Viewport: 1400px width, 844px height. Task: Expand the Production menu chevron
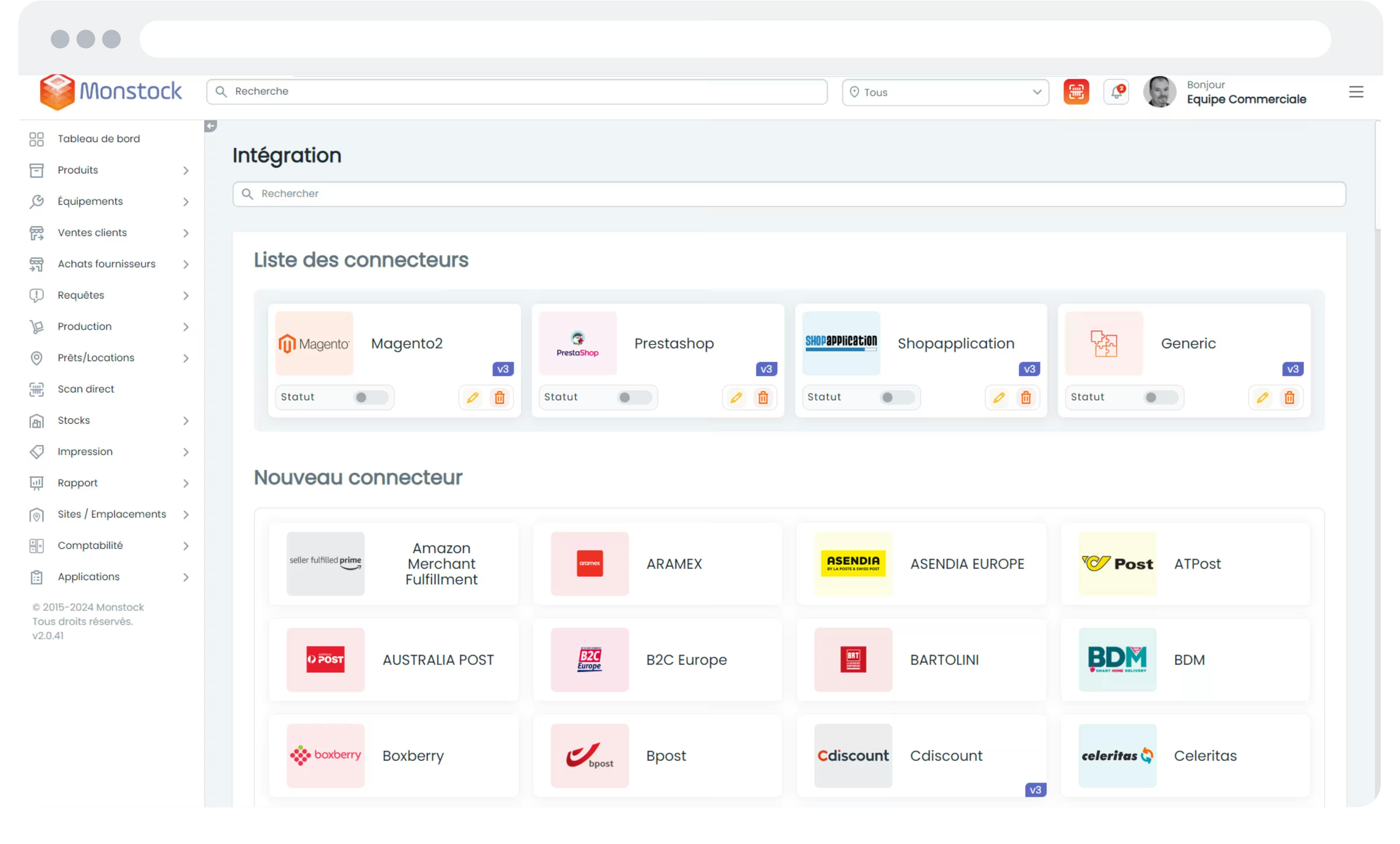pos(186,327)
